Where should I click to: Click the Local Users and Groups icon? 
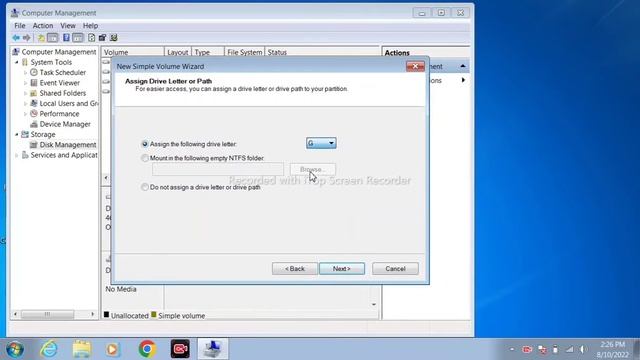click(x=34, y=103)
